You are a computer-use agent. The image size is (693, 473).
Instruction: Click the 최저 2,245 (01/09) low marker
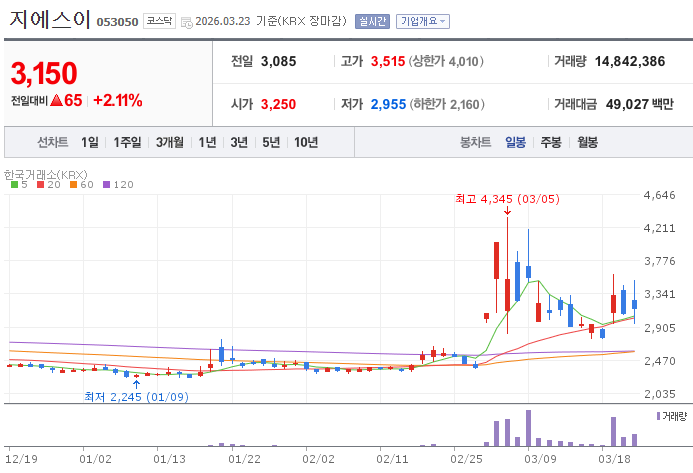point(137,397)
